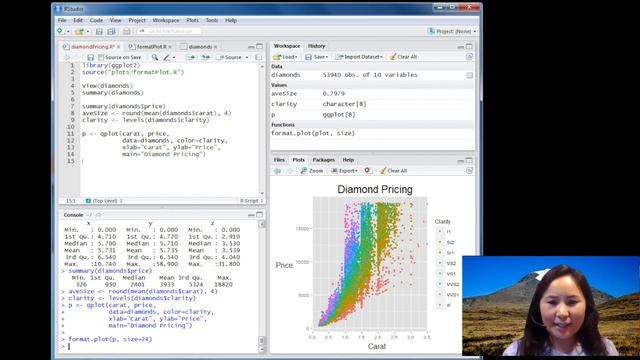This screenshot has height=360, width=640.
Task: Open the View menu
Action: 116,20
